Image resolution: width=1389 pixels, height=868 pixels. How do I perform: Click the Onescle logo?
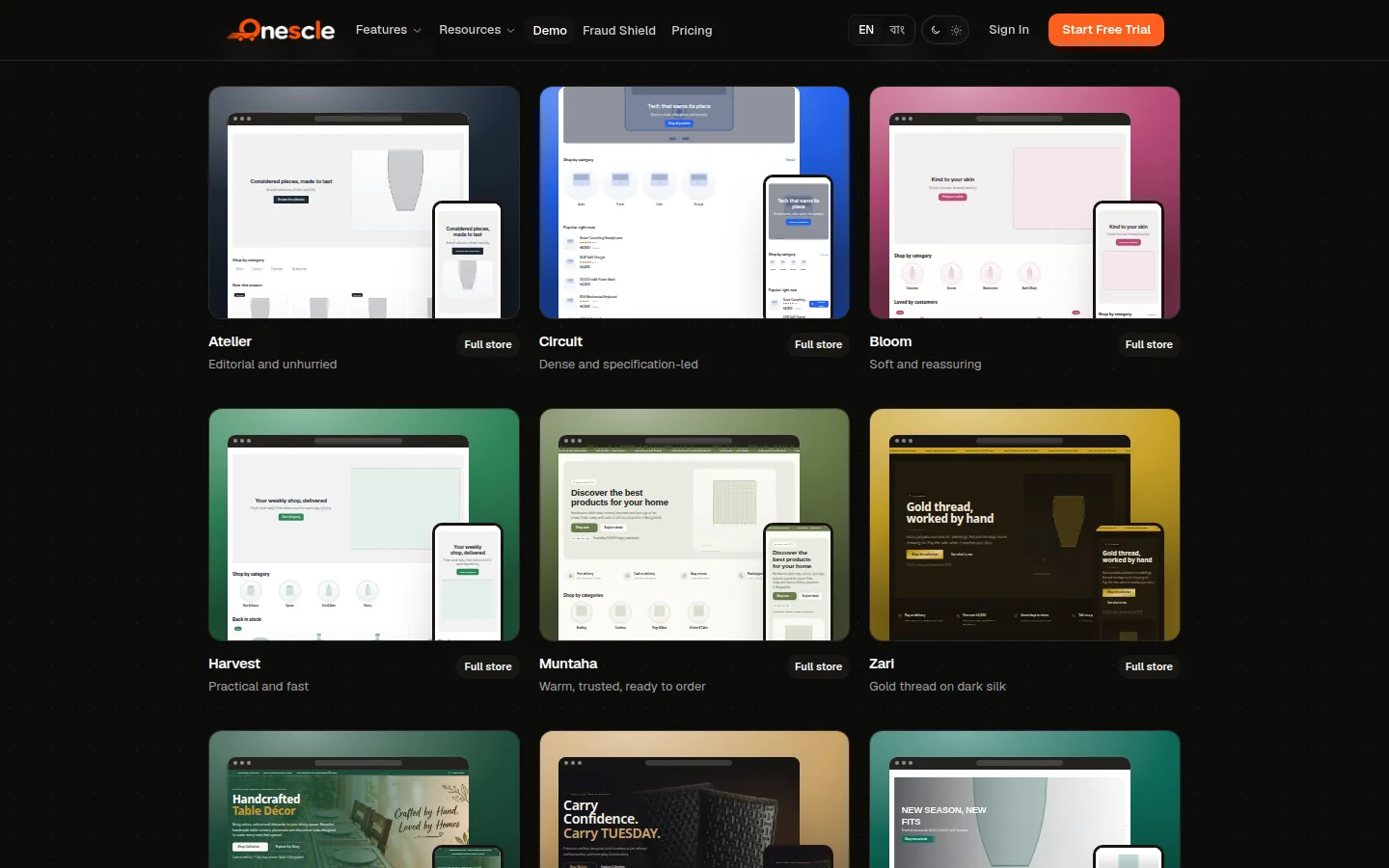[281, 30]
